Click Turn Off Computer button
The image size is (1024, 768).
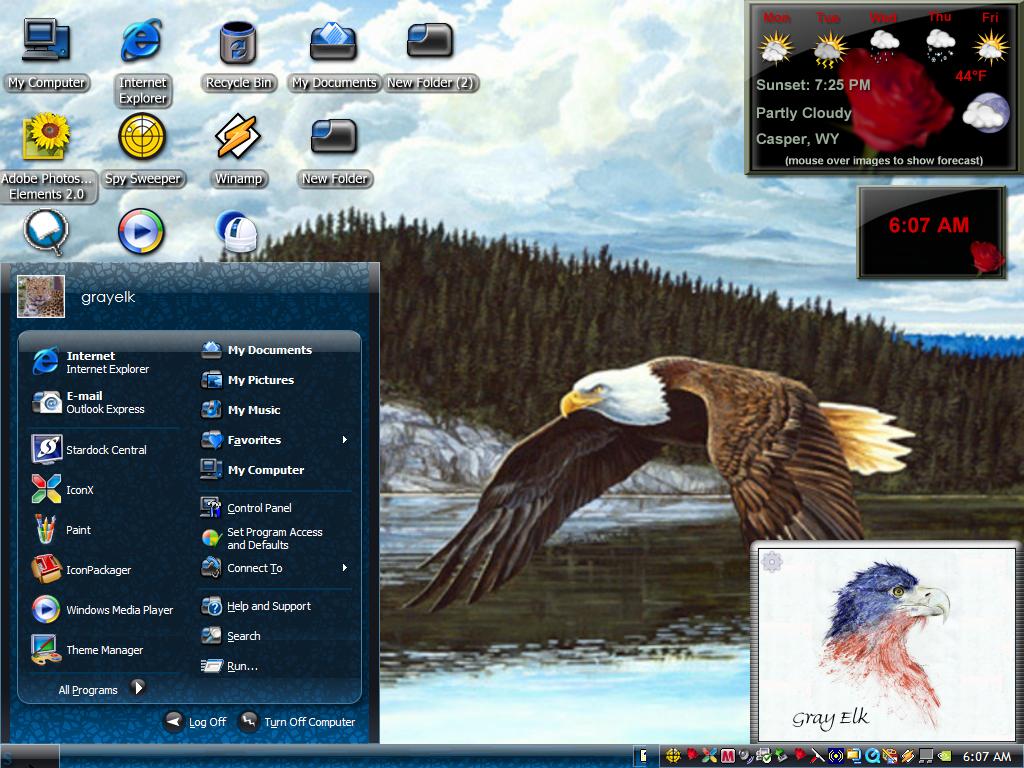[297, 722]
